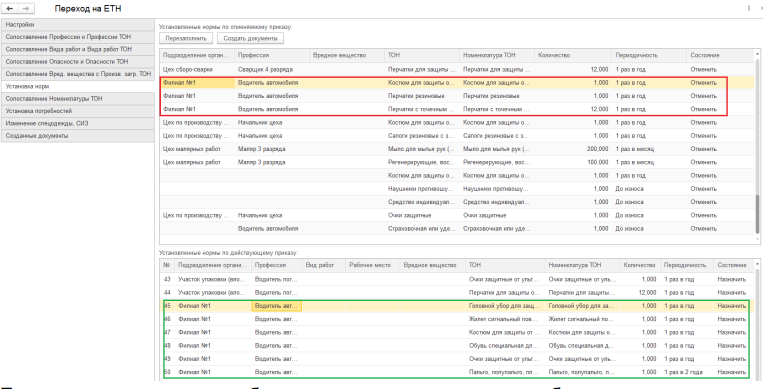The image size is (774, 389).
Task: Click upper table Номенклатура ТОН header
Action: point(497,55)
